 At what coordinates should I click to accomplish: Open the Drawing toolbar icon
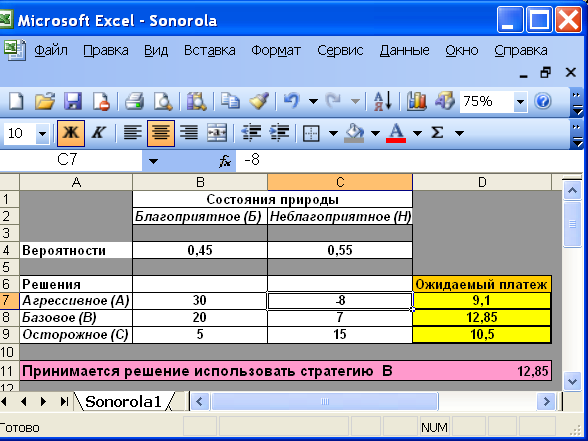445,101
